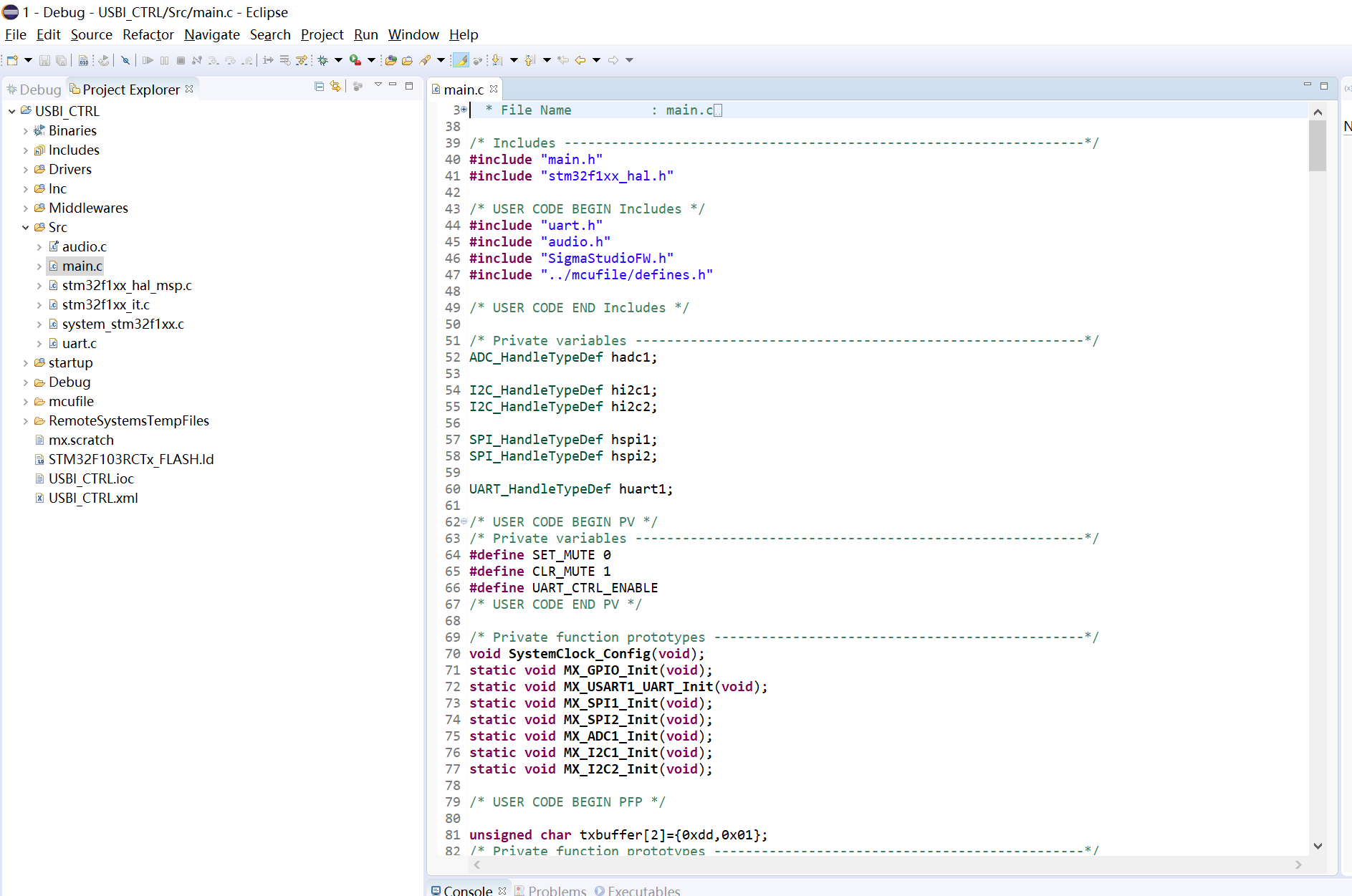Screen dimensions: 1352x896
Task: Expand the Binaries tree node
Action: tap(26, 131)
